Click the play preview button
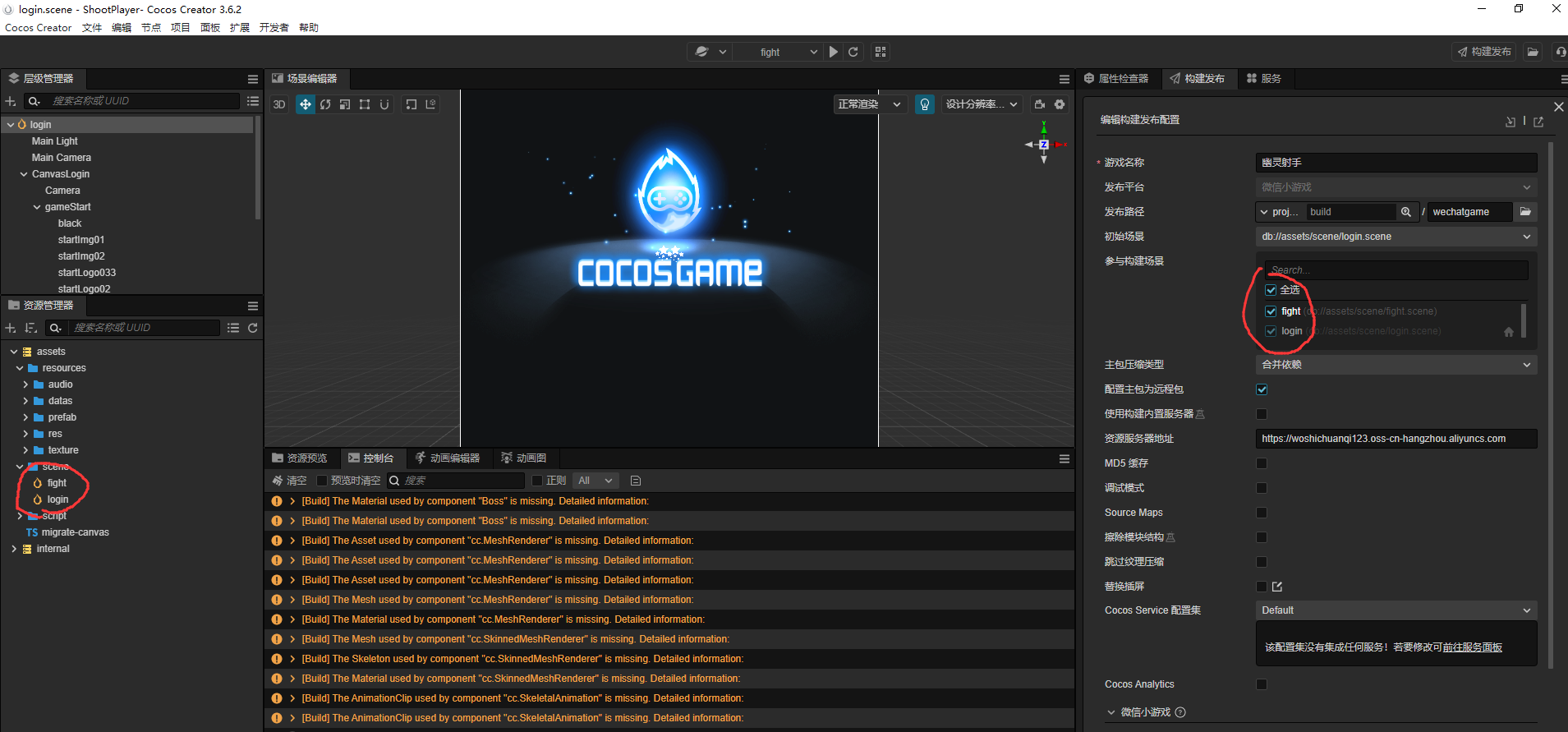Image resolution: width=1568 pixels, height=732 pixels. point(834,52)
